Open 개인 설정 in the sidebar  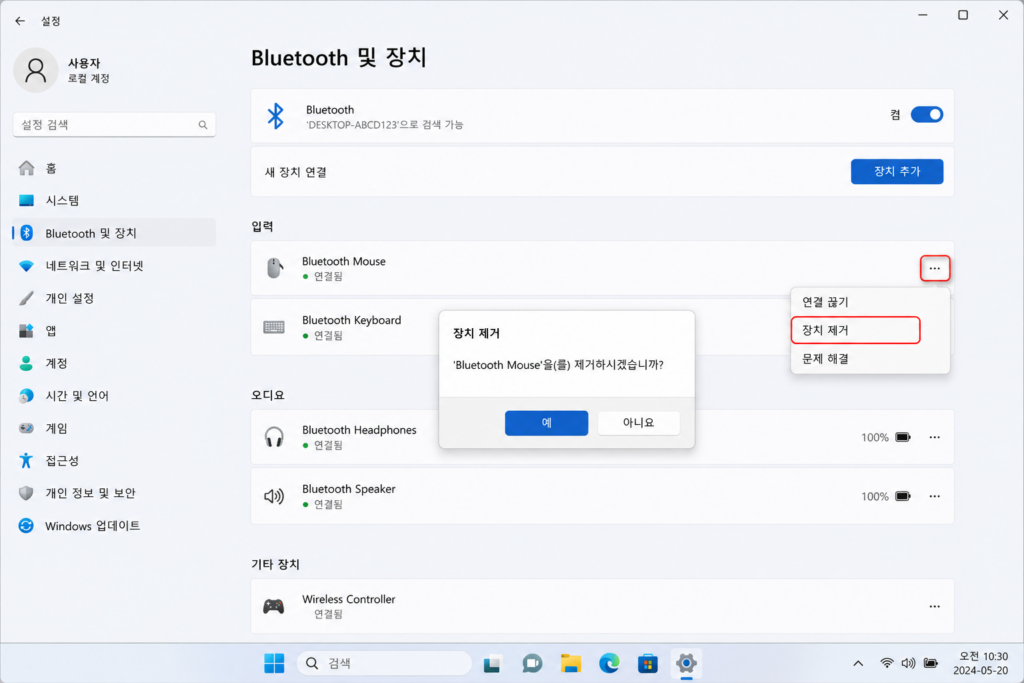[x=114, y=298]
